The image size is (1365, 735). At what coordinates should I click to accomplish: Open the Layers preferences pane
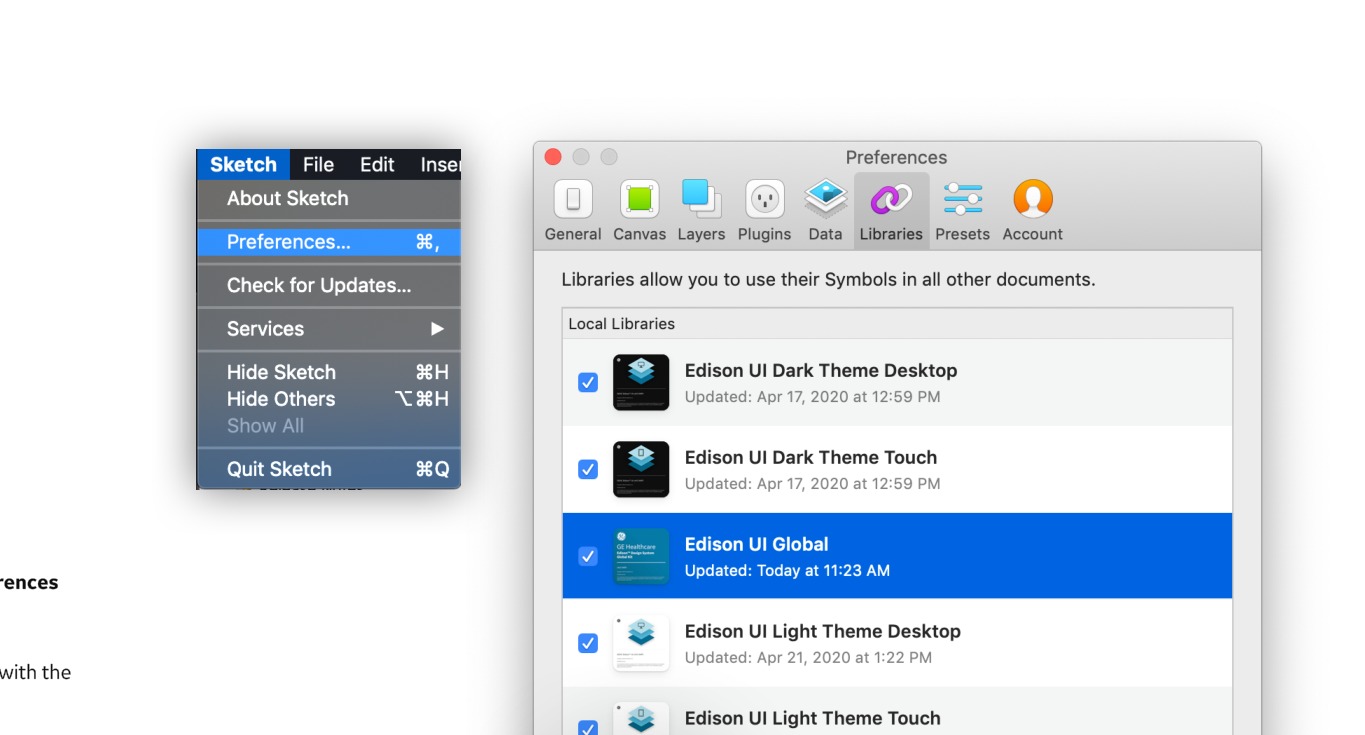point(701,211)
